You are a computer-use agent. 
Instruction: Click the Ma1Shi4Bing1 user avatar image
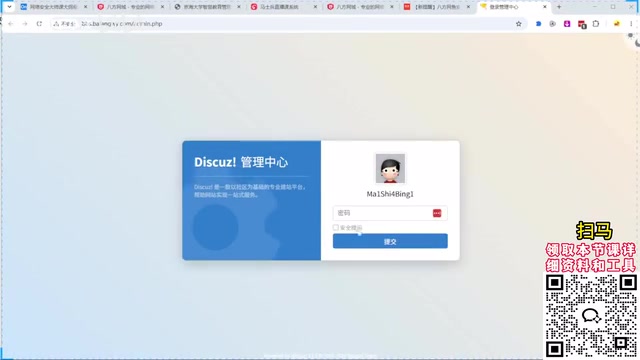(390, 169)
